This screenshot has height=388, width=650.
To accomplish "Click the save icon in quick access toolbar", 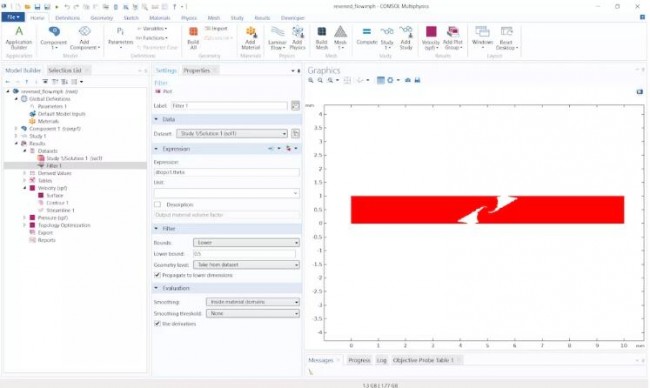I will click(37, 7).
